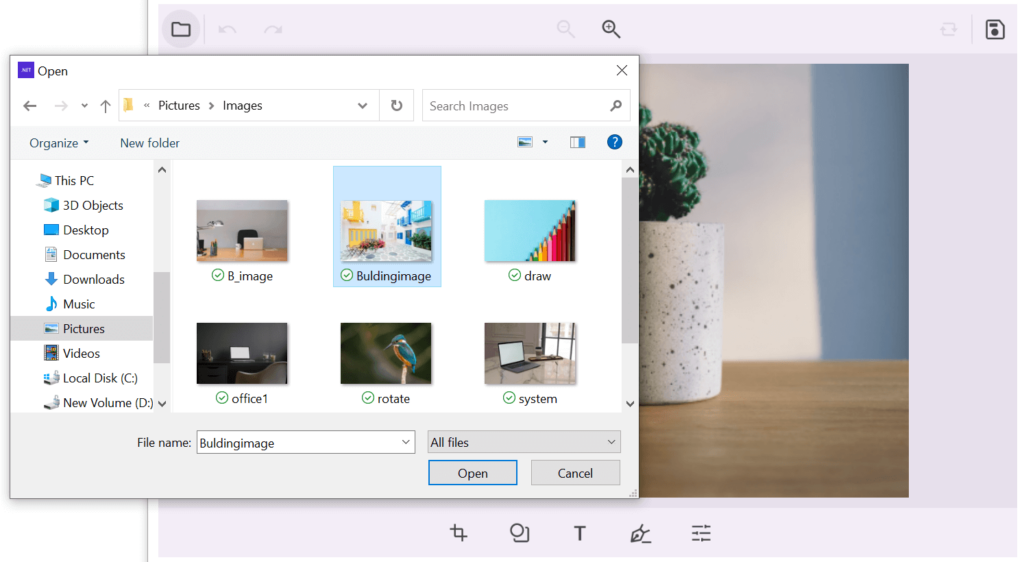The width and height of the screenshot is (1024, 562).
Task: Select Desktop in navigation tree
Action: [x=76, y=230]
